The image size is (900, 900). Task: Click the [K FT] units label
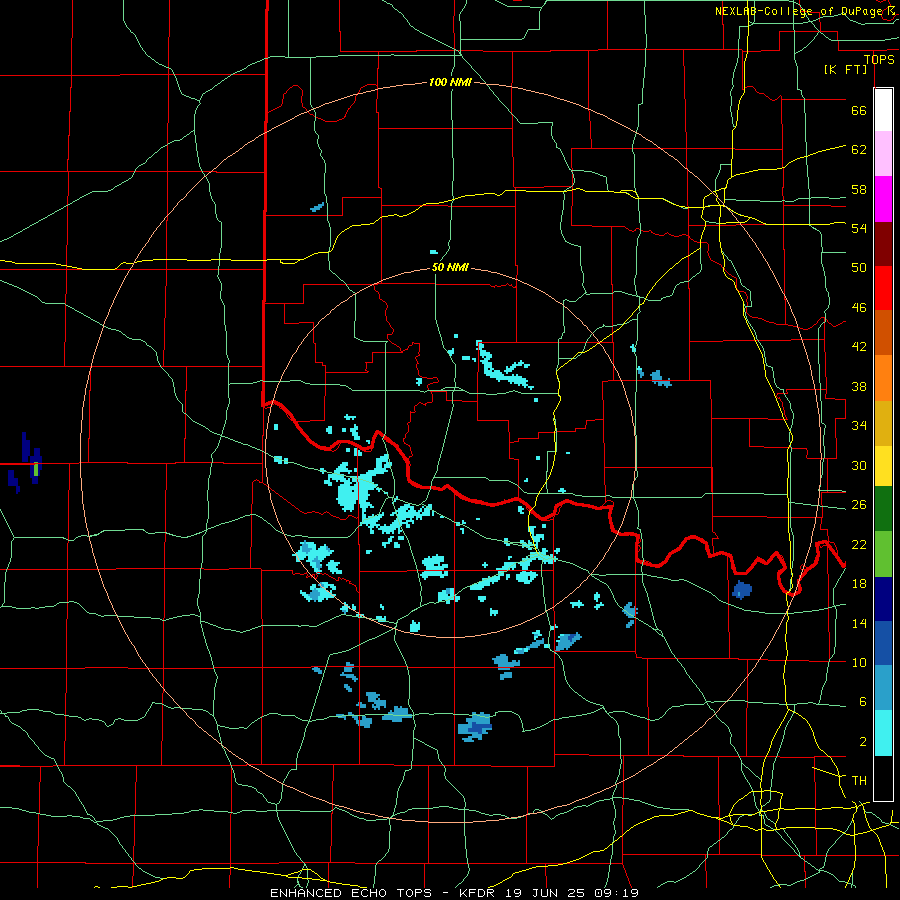pyautogui.click(x=845, y=70)
